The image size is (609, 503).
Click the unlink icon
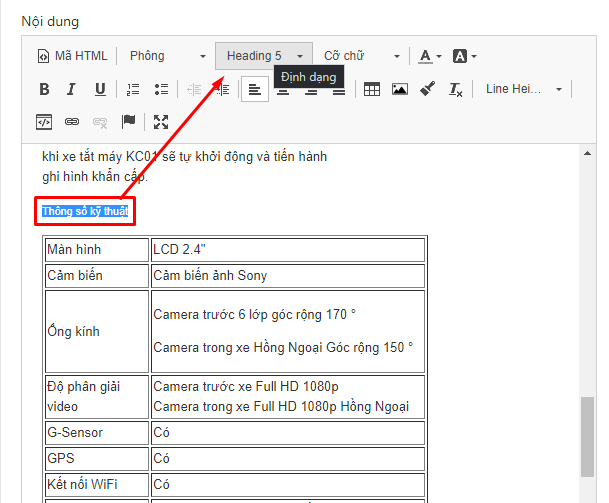point(100,122)
